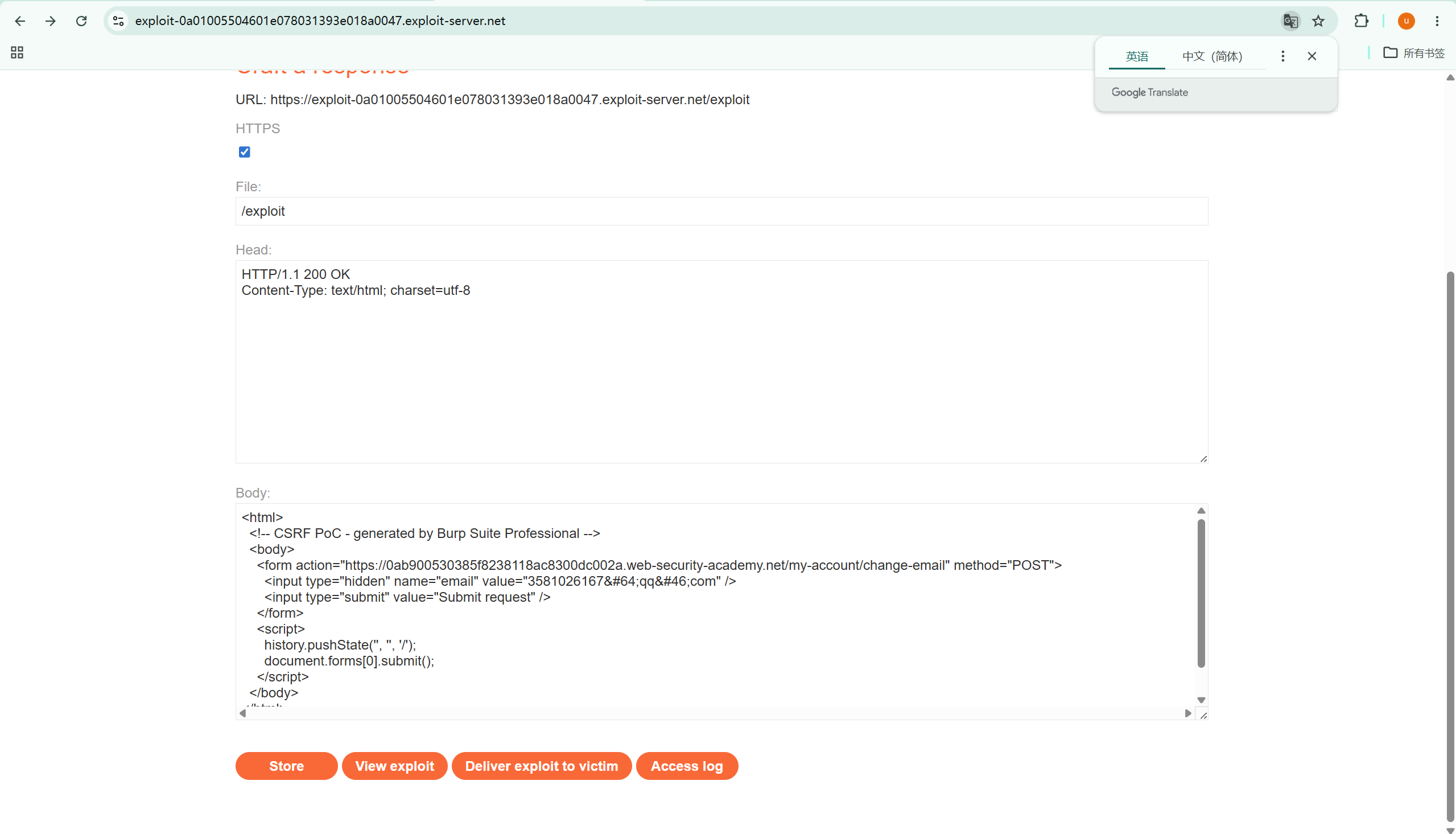Viewport: 1456px width, 834px height.
Task: Open the Chrome three-dot menu
Action: point(1437,21)
